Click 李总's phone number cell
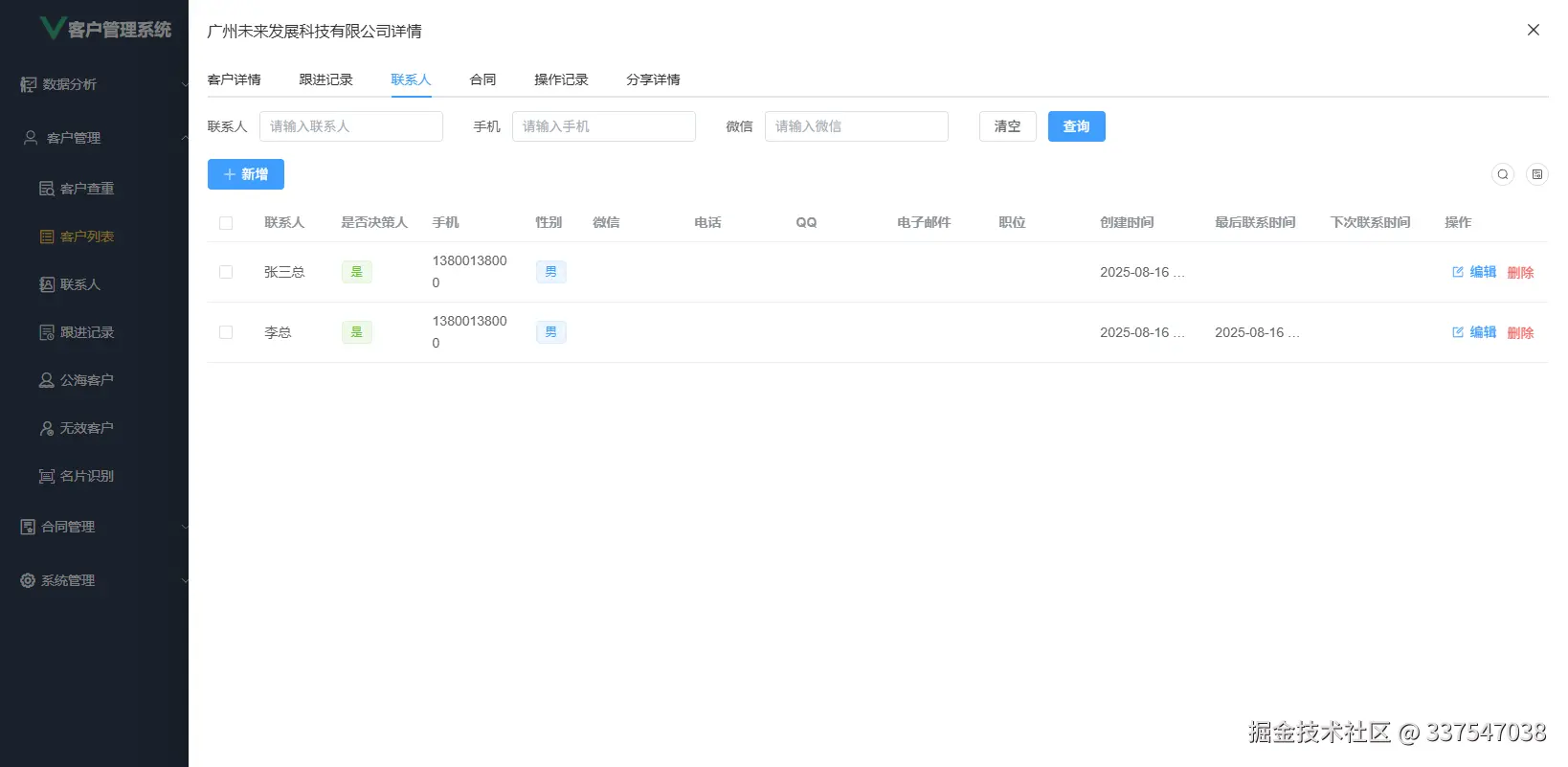The width and height of the screenshot is (1568, 767). [470, 332]
